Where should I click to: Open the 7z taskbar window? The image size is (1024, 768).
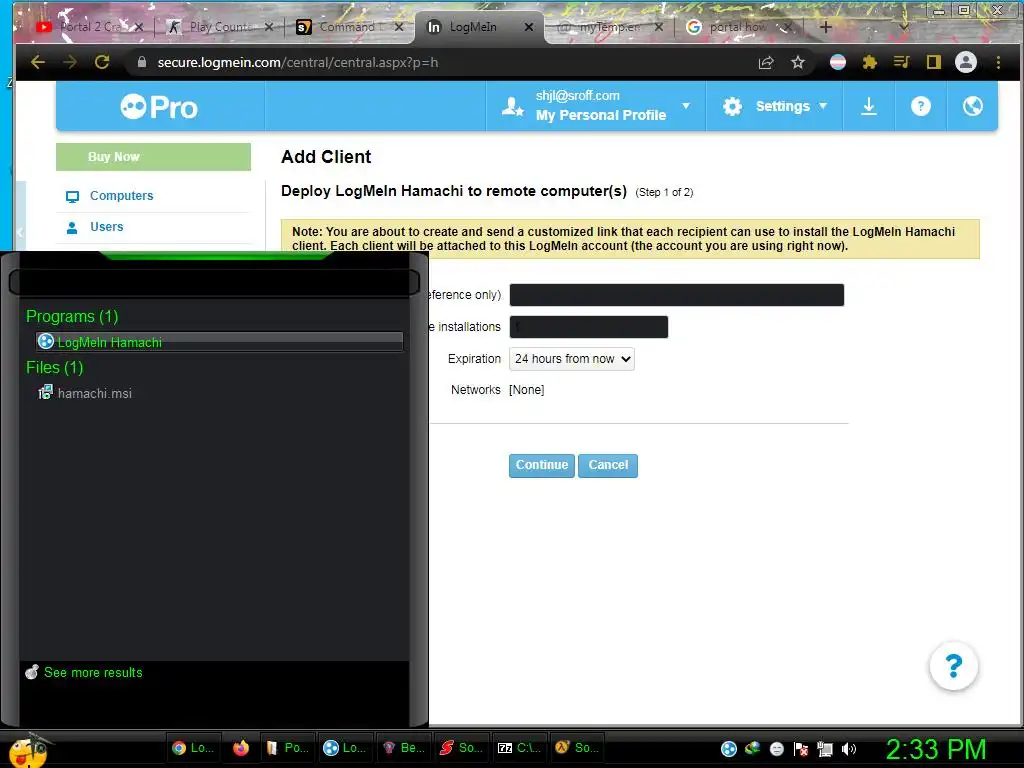click(519, 748)
